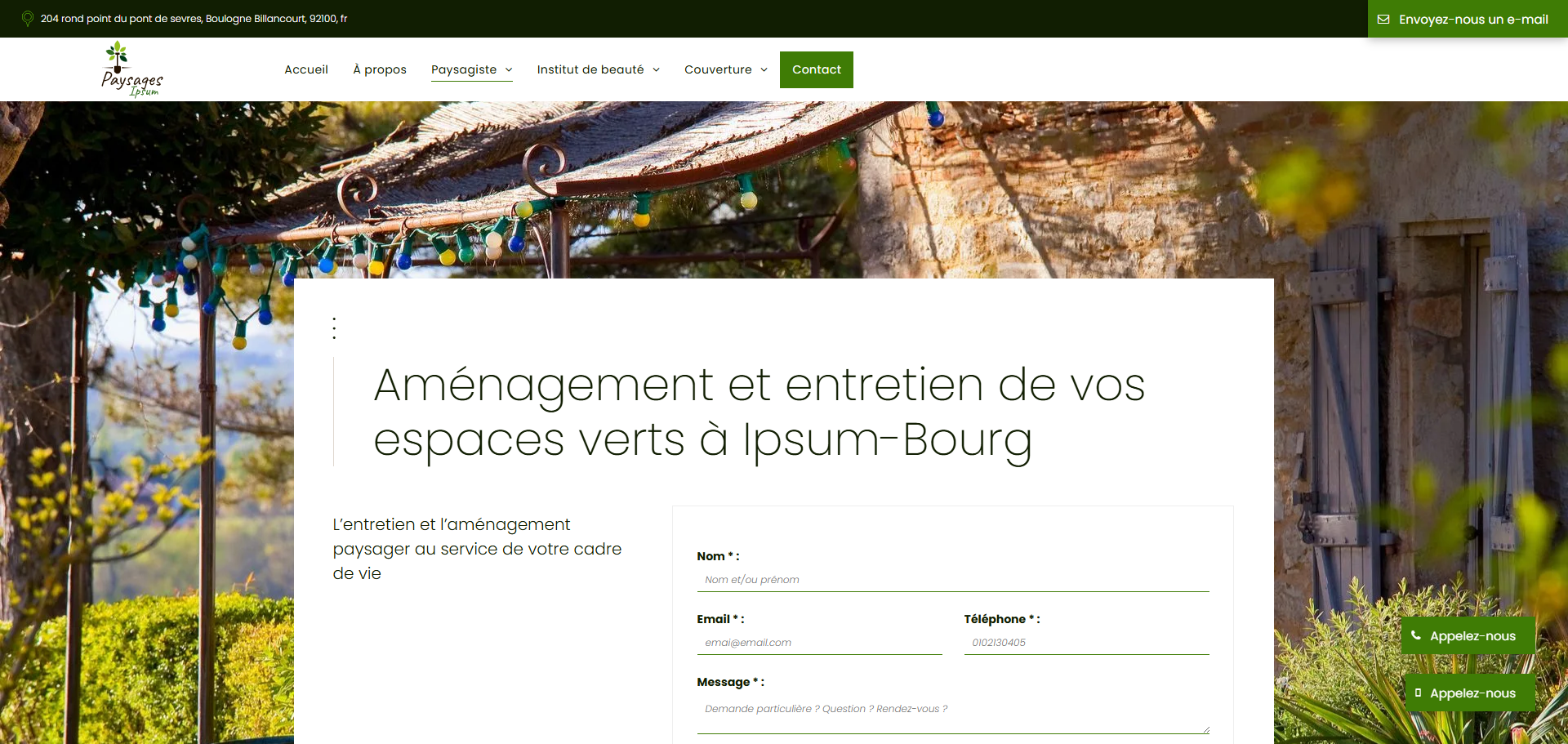The image size is (1568, 744).
Task: Expand the Institut de beauté submenu arrow
Action: point(656,69)
